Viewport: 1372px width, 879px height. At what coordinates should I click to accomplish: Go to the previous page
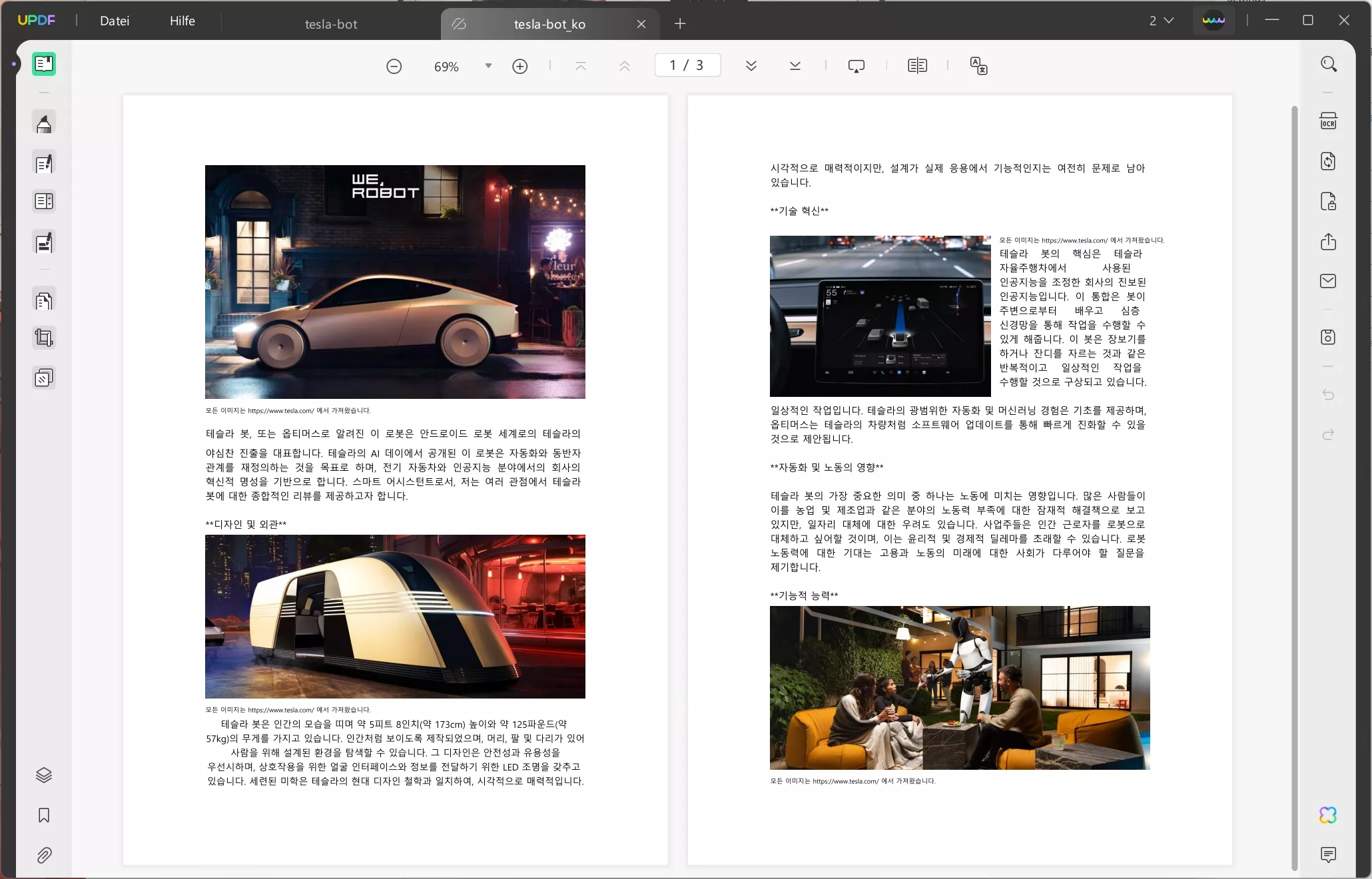(625, 66)
